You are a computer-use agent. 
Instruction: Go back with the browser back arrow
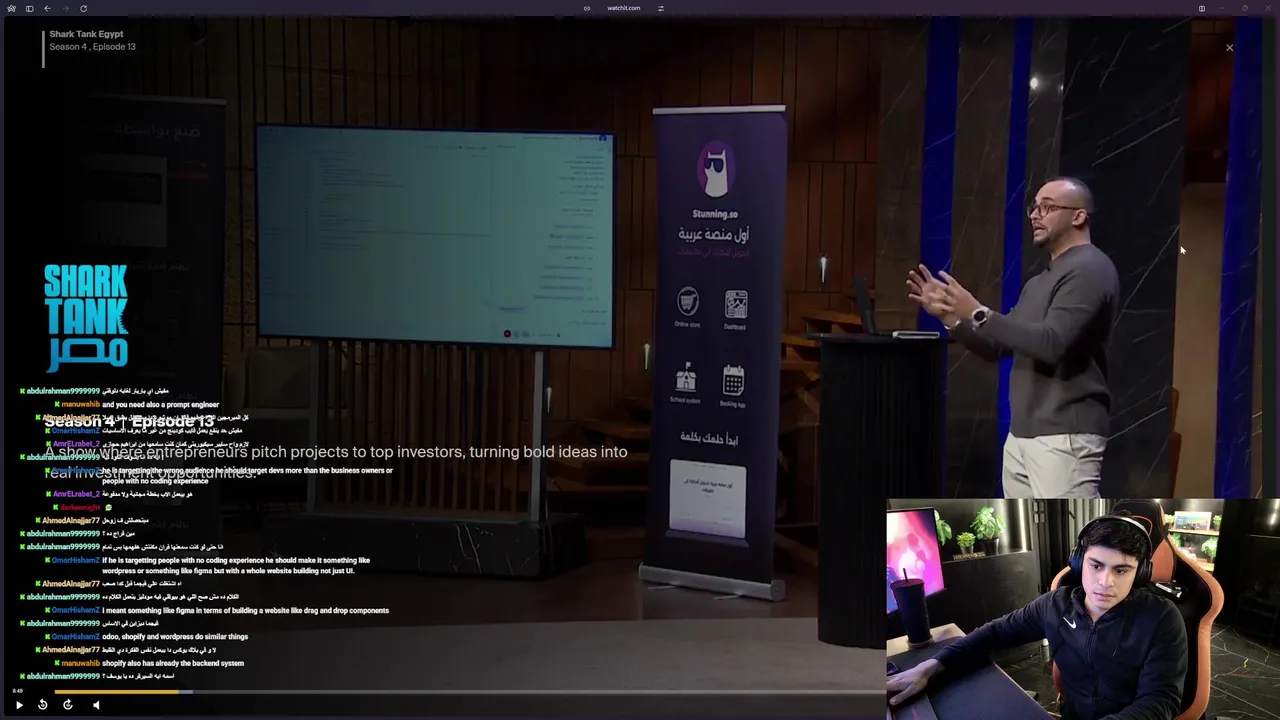click(x=47, y=8)
